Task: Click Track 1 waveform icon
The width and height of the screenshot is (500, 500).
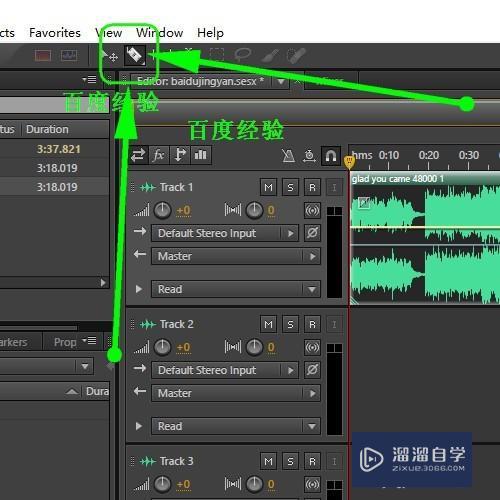Action: click(148, 187)
